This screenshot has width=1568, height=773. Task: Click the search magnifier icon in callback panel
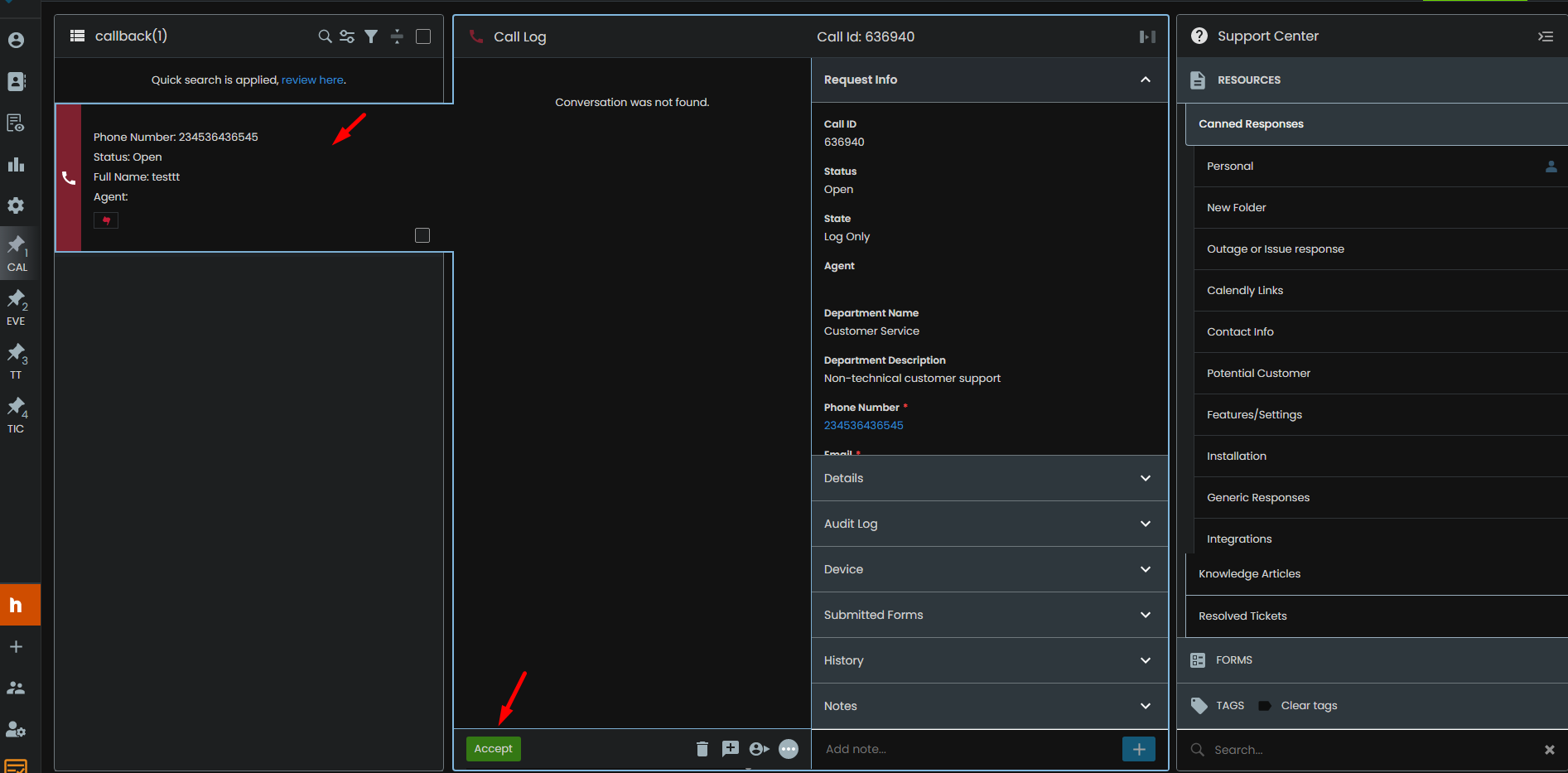click(x=325, y=36)
